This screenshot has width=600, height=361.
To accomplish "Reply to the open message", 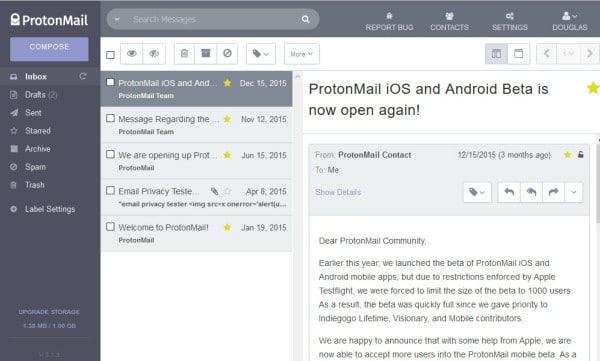I will [509, 192].
